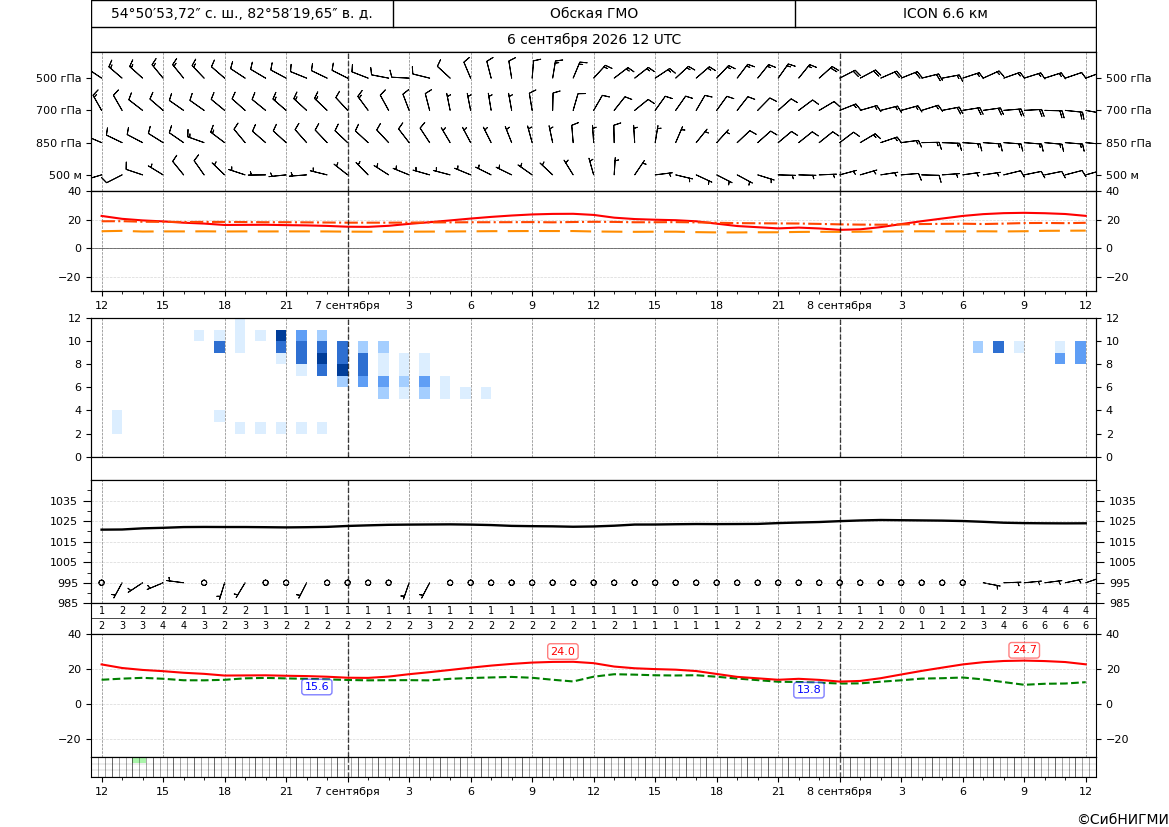This screenshot has height=827, width=1169.
Task: Click the ICON 6.6 км model label
Action: (945, 14)
